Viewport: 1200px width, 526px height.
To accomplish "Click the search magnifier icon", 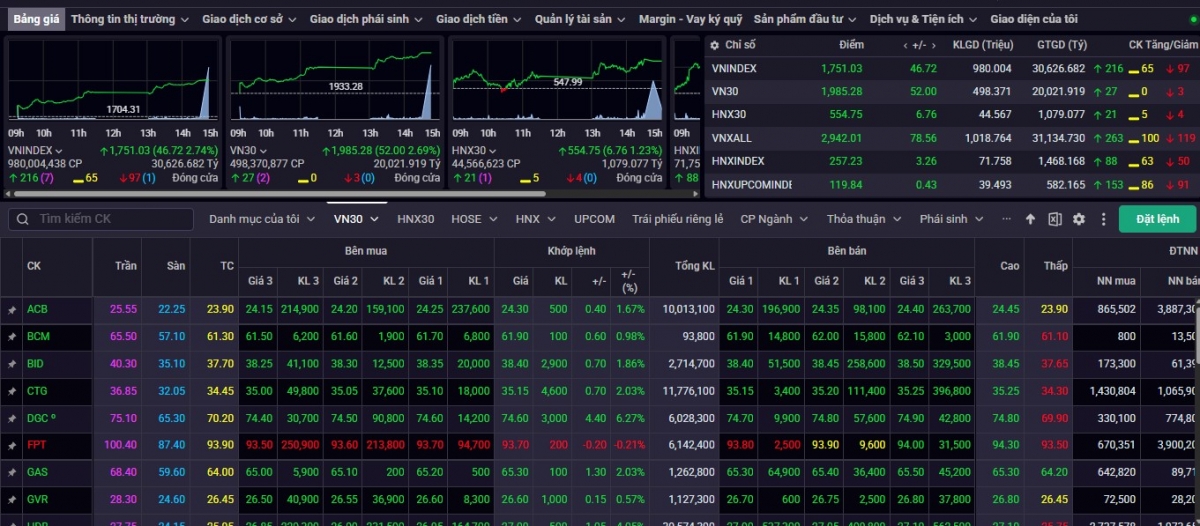I will click(23, 219).
